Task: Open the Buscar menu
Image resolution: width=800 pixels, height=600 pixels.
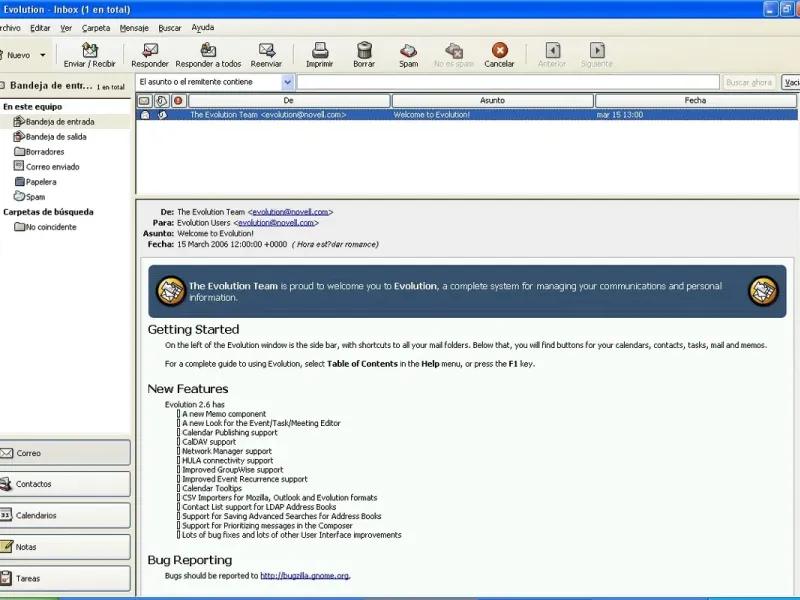Action: coord(169,28)
